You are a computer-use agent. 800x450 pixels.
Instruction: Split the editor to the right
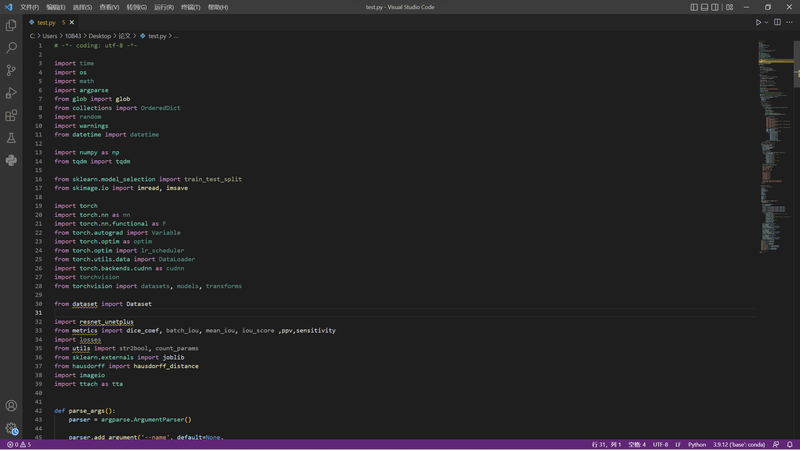click(777, 22)
